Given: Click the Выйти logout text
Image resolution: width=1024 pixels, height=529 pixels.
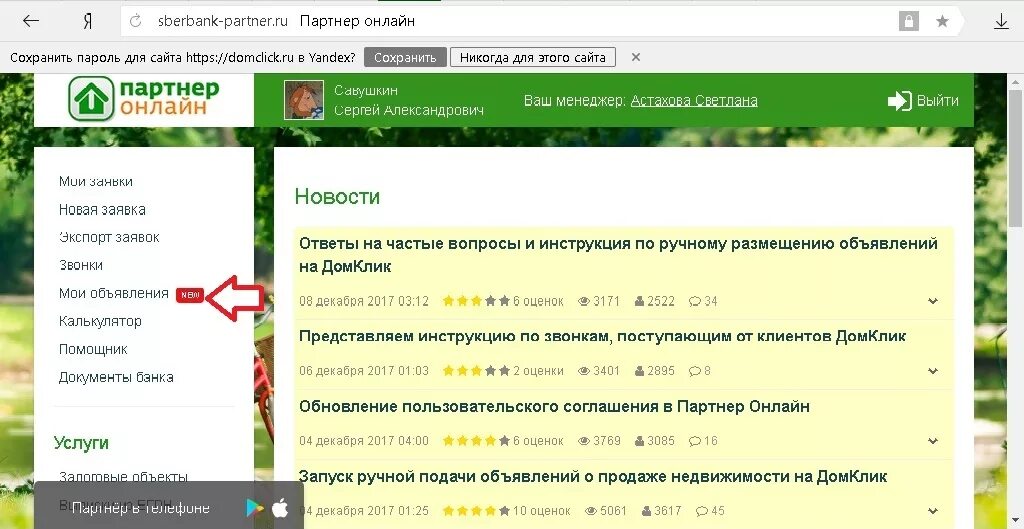Looking at the screenshot, I should click(x=938, y=101).
